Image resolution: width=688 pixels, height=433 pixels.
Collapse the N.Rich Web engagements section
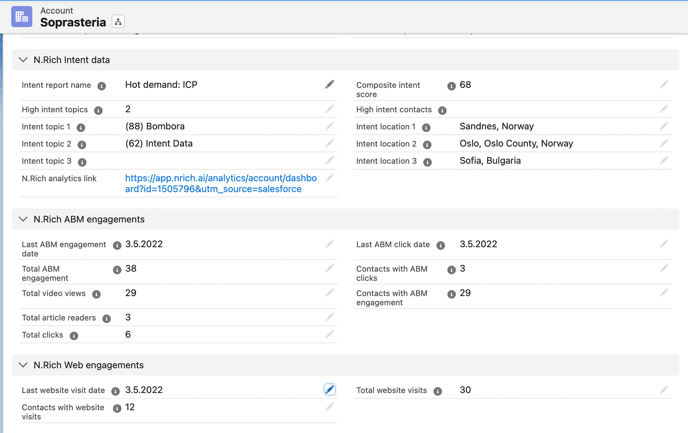tap(23, 365)
